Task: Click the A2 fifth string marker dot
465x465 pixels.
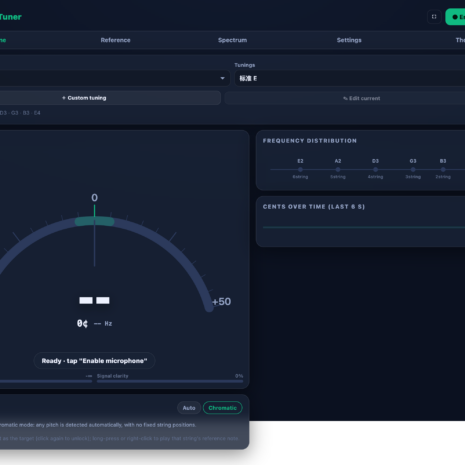Action: [x=338, y=169]
